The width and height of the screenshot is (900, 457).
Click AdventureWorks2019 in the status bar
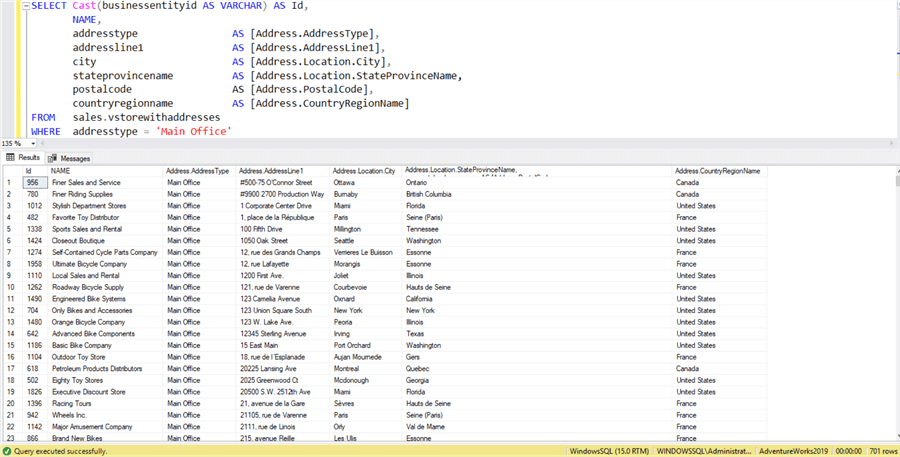[x=792, y=450]
